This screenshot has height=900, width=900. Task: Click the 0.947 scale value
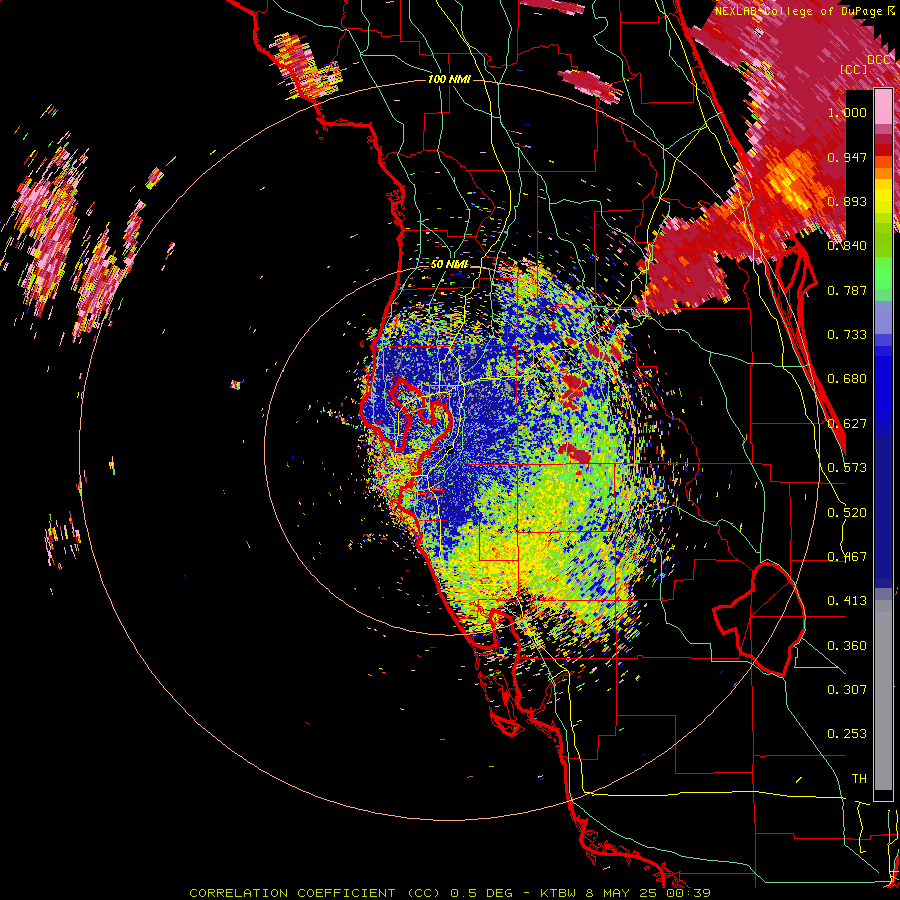tap(847, 157)
